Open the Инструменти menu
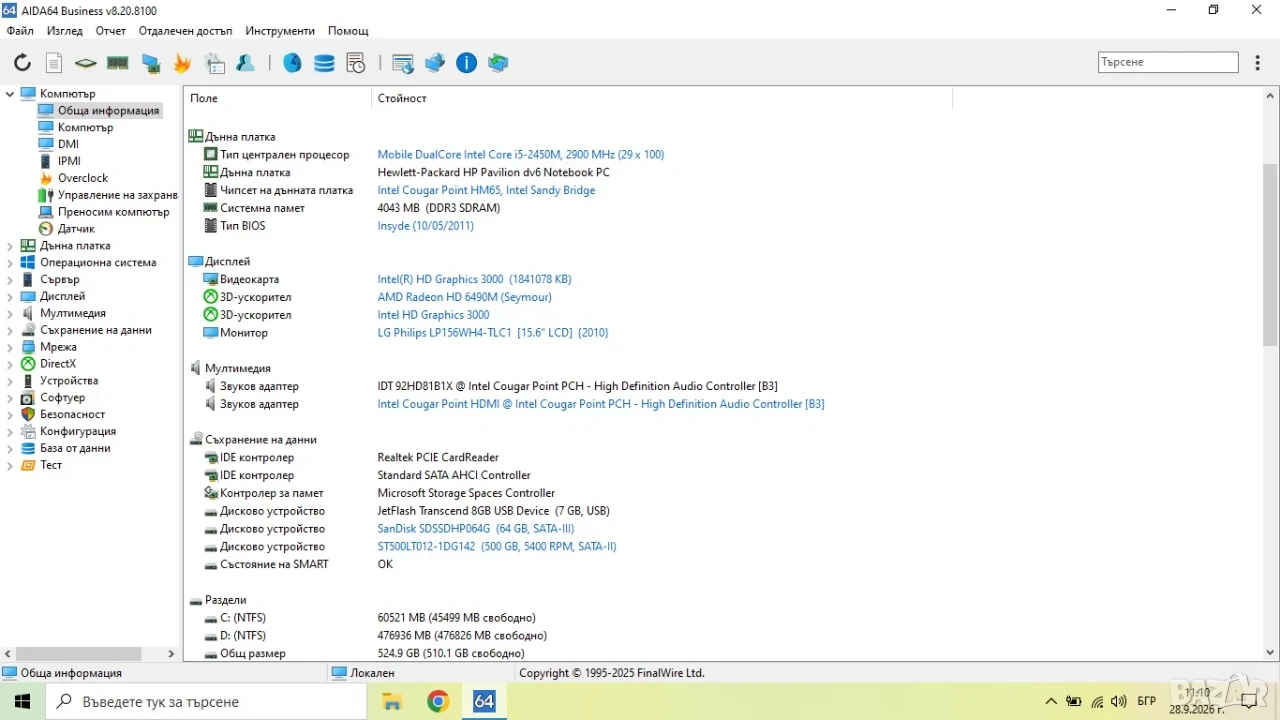The image size is (1280, 720). pos(280,31)
